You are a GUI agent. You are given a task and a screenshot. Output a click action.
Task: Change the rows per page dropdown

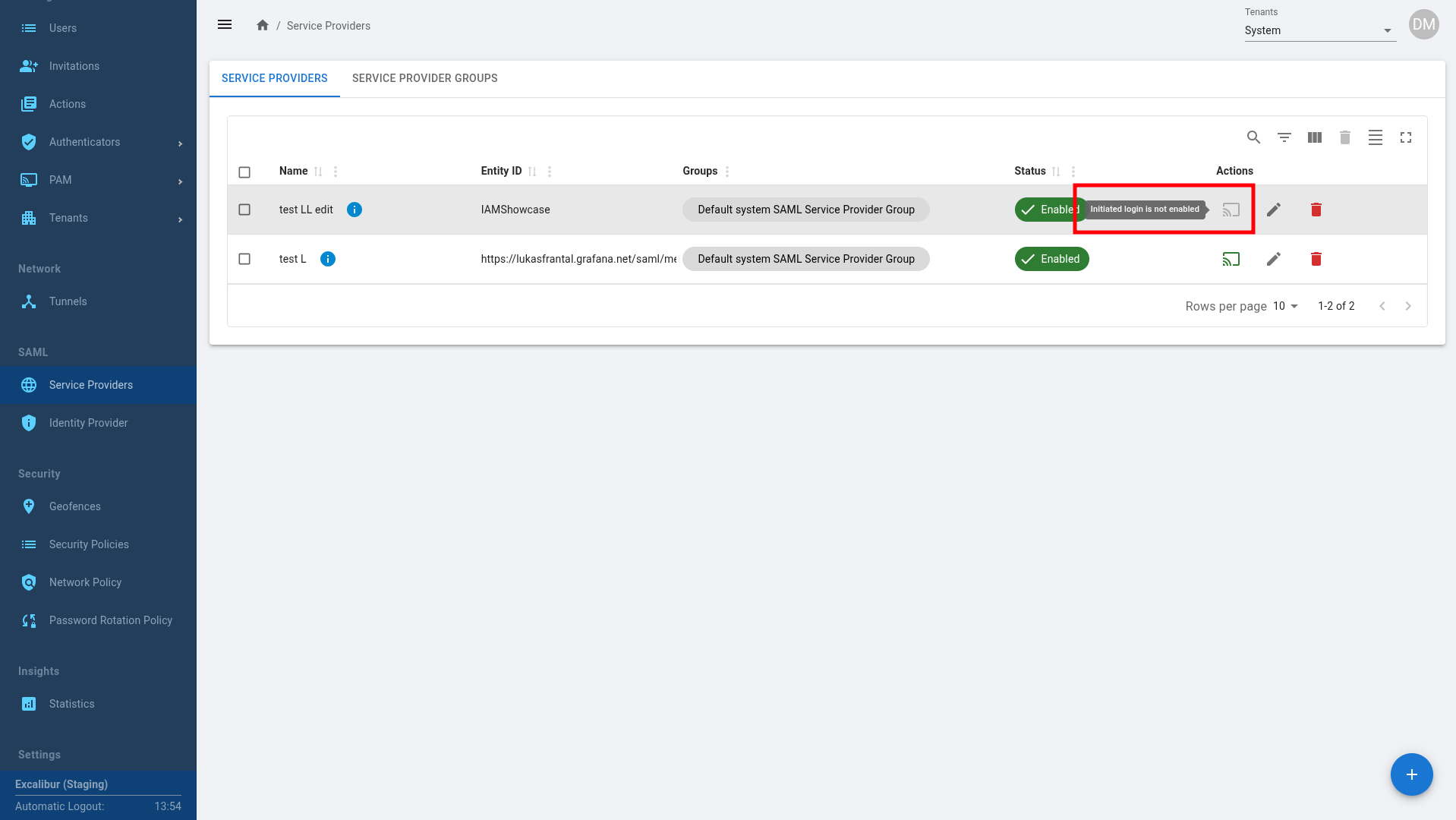(1285, 306)
